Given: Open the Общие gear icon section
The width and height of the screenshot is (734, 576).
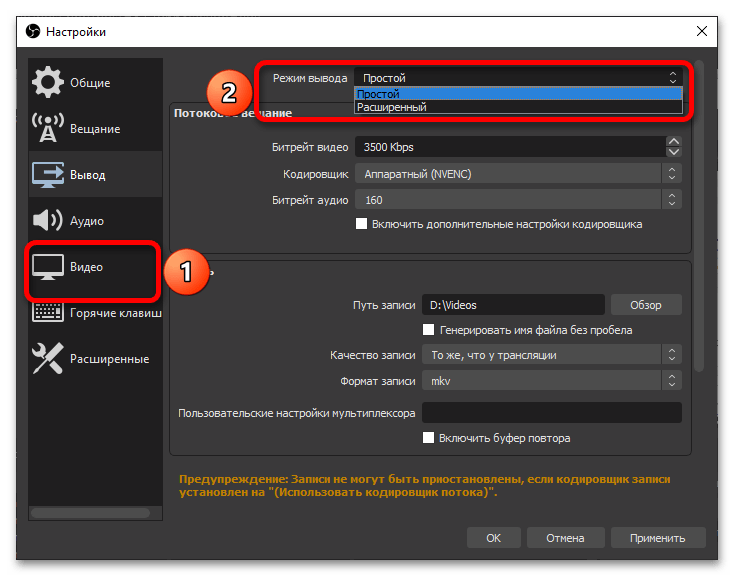Looking at the screenshot, I should [x=48, y=82].
